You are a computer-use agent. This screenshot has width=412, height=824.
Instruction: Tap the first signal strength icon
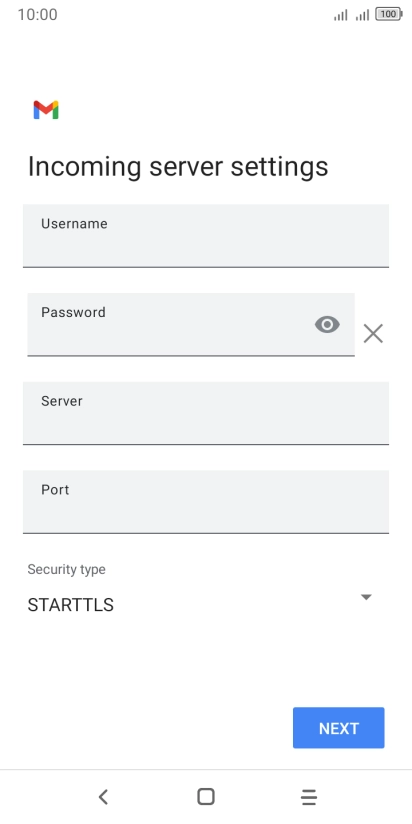(x=341, y=15)
